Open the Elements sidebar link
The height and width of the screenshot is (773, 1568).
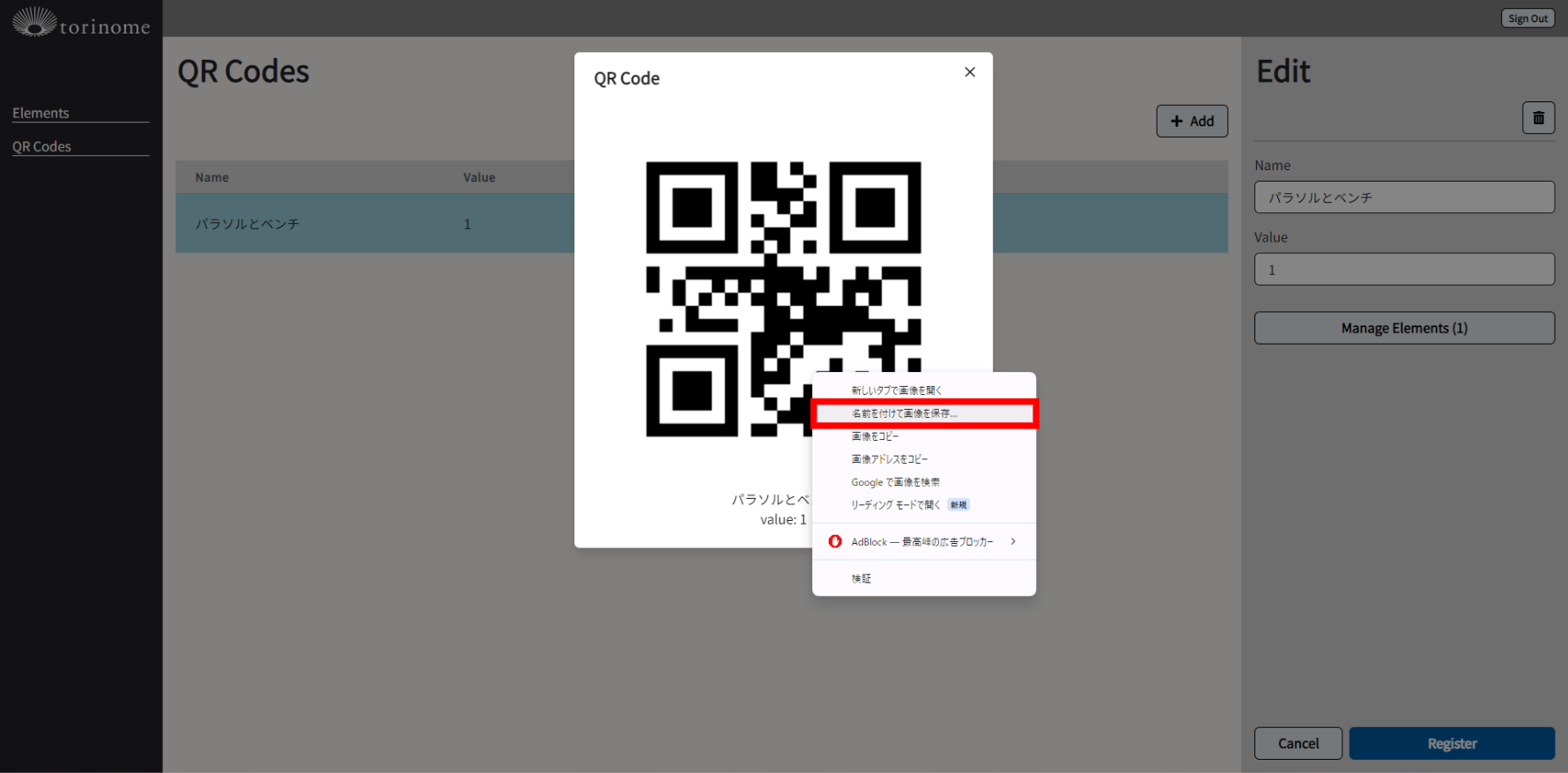[x=41, y=113]
